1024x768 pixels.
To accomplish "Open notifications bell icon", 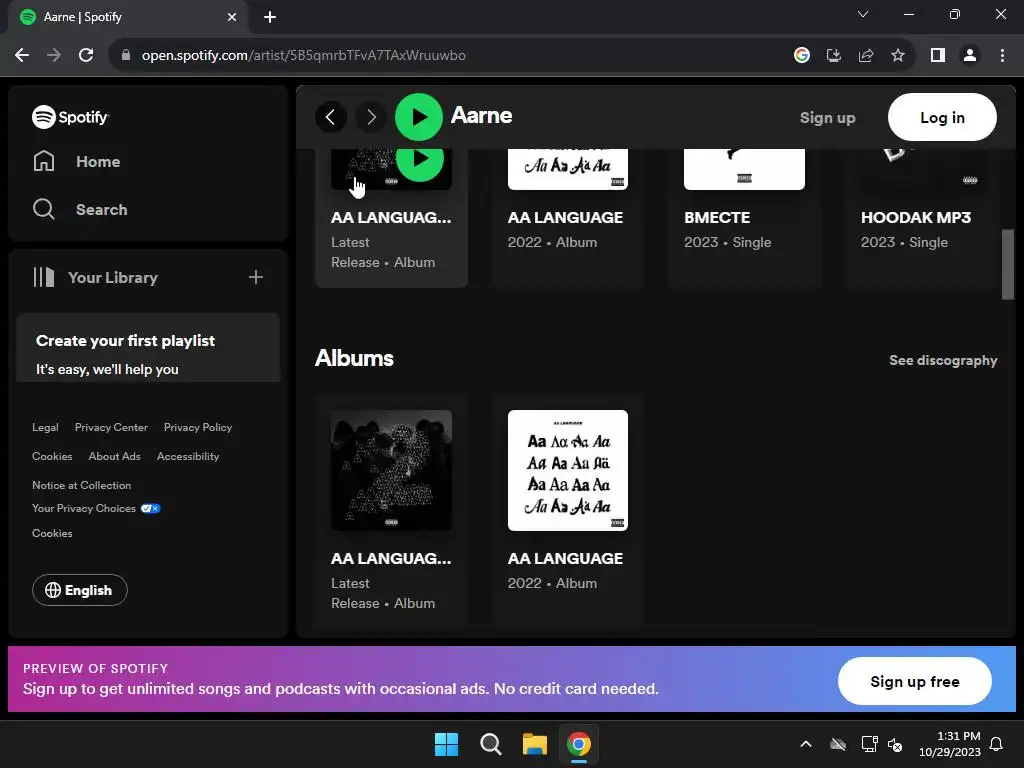I will coord(997,744).
